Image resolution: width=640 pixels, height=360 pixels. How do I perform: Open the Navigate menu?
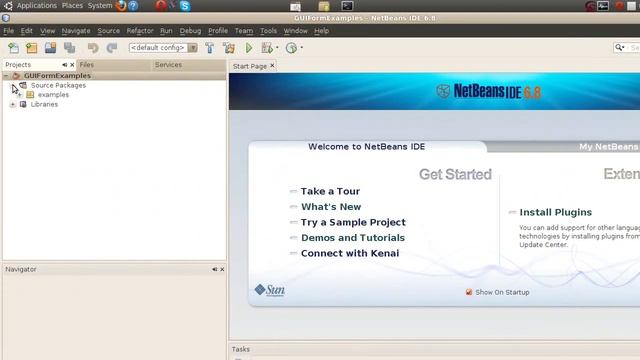pos(76,31)
